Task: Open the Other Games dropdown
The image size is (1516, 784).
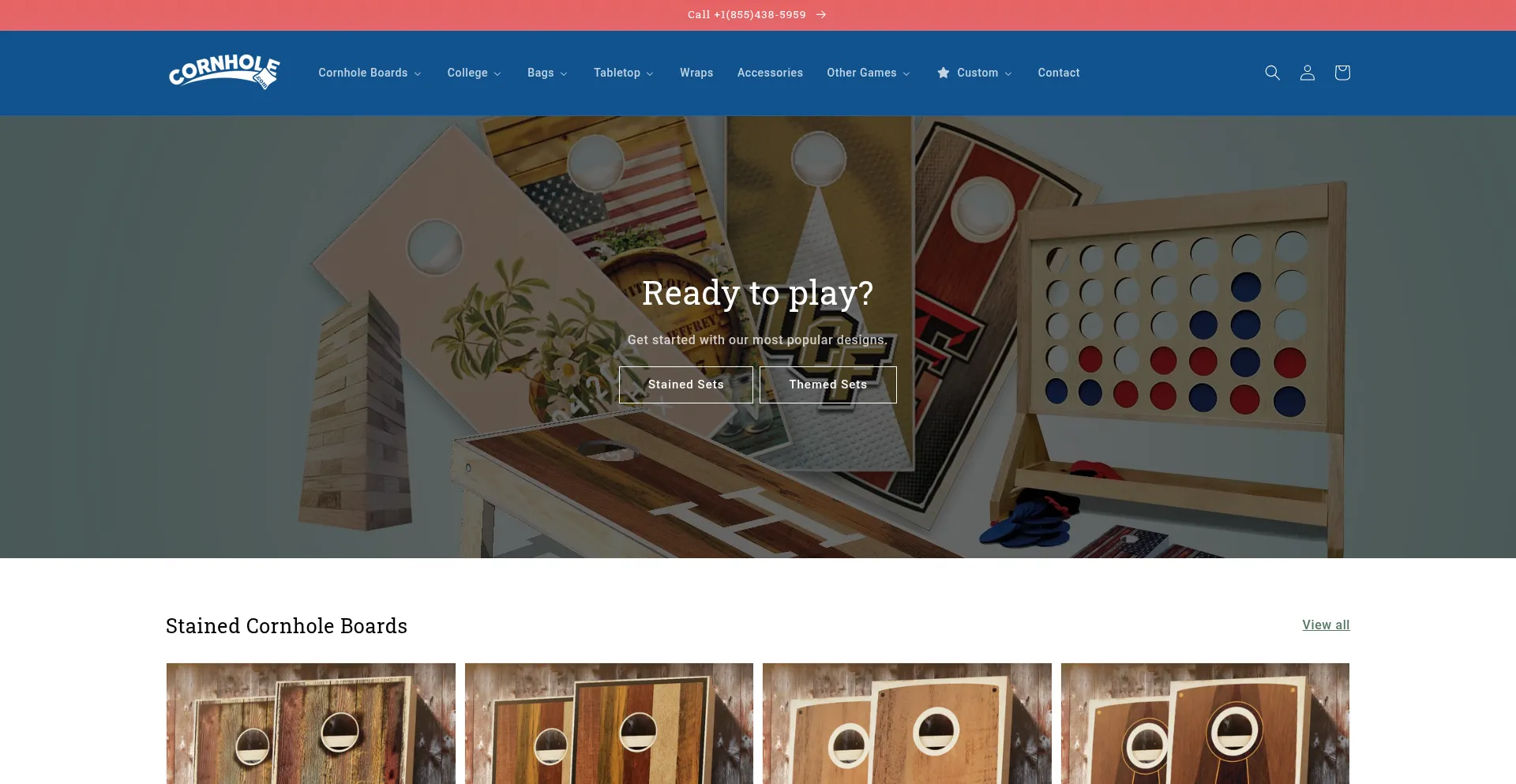Action: click(869, 73)
